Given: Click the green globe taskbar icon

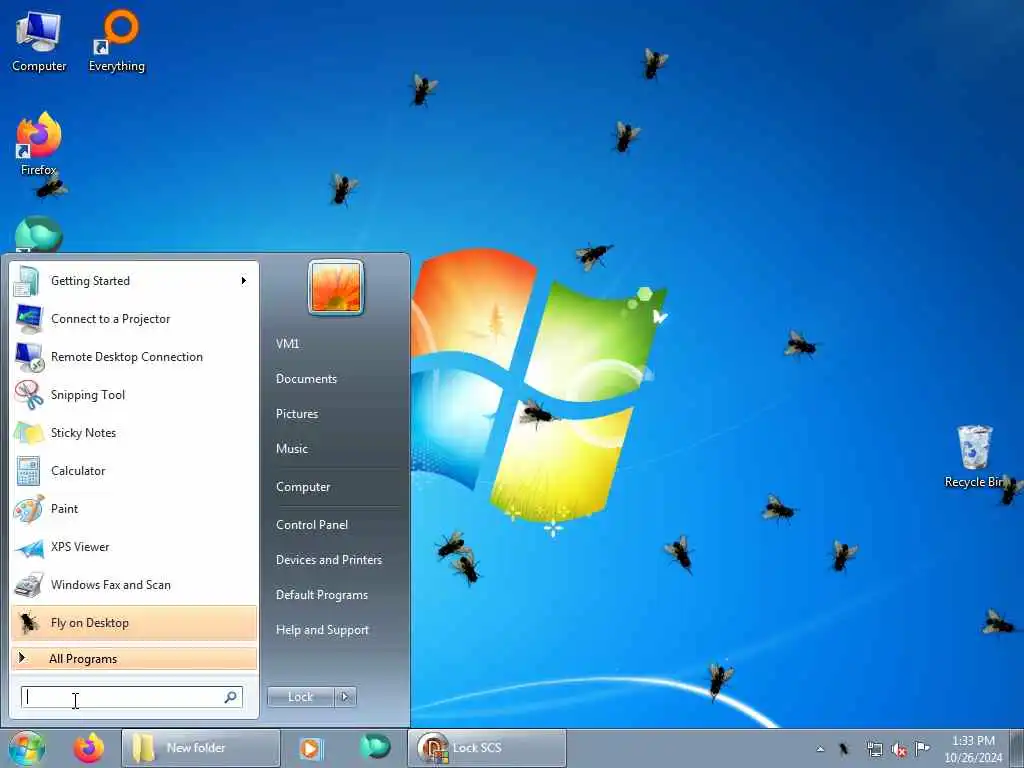Looking at the screenshot, I should tap(375, 747).
